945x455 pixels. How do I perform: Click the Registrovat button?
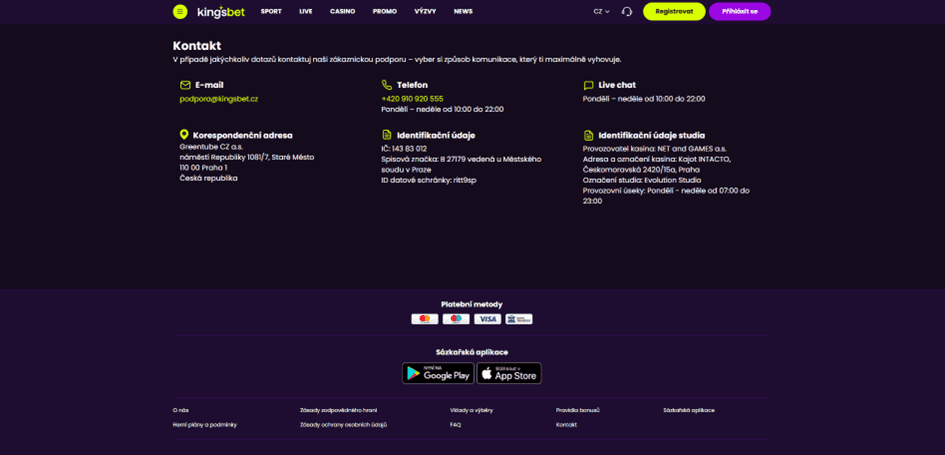pos(674,11)
